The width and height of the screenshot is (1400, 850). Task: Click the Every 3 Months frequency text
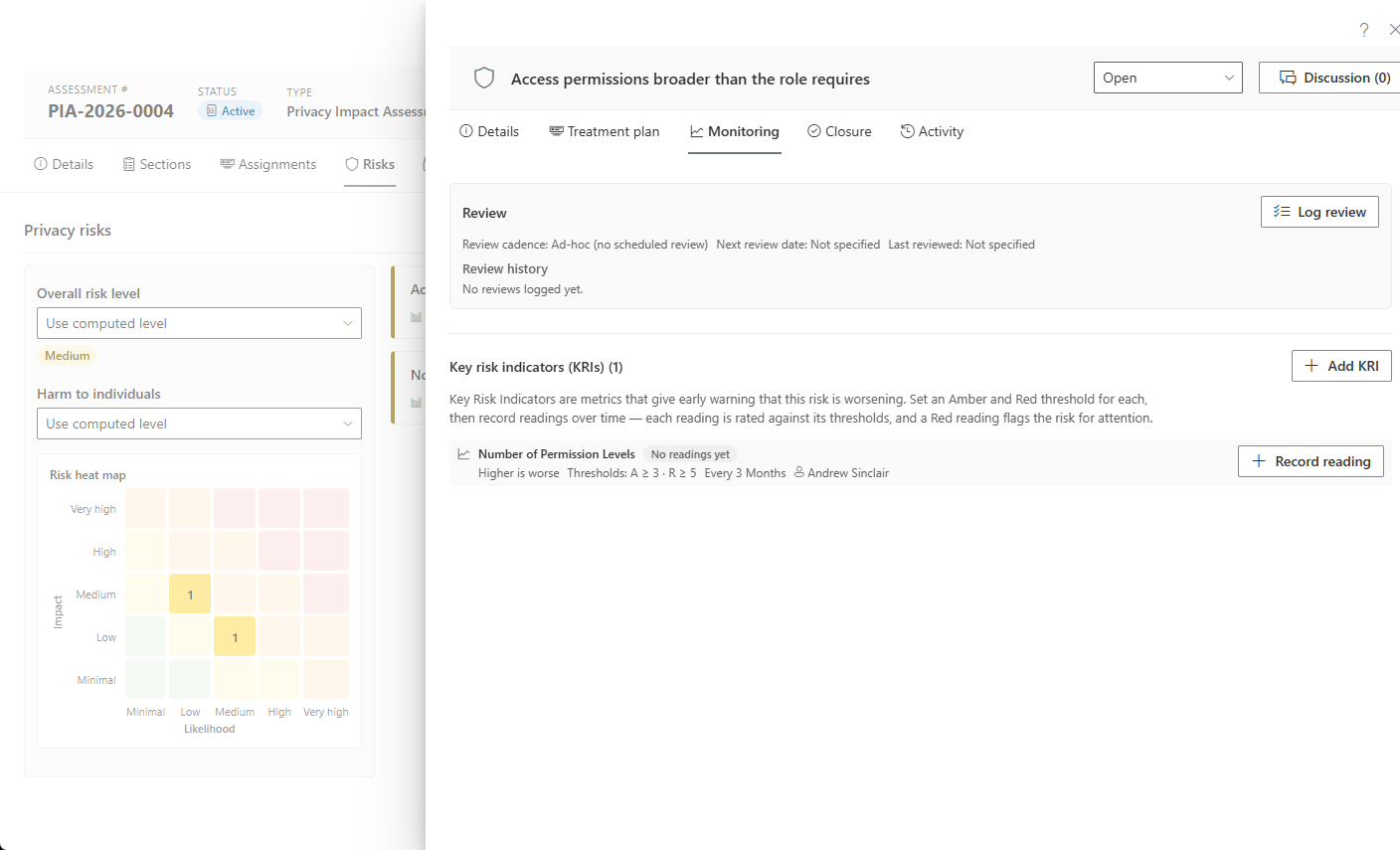coord(745,473)
